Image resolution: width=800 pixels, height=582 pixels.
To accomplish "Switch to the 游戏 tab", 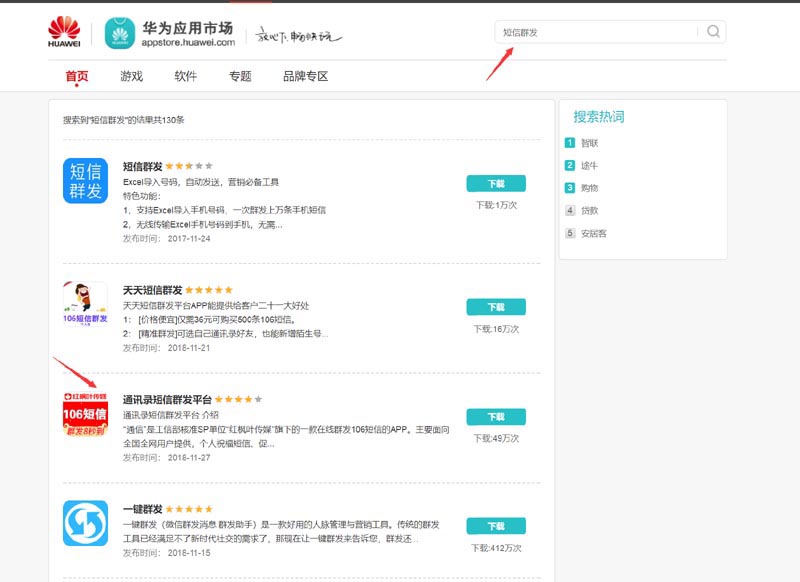I will coord(131,76).
